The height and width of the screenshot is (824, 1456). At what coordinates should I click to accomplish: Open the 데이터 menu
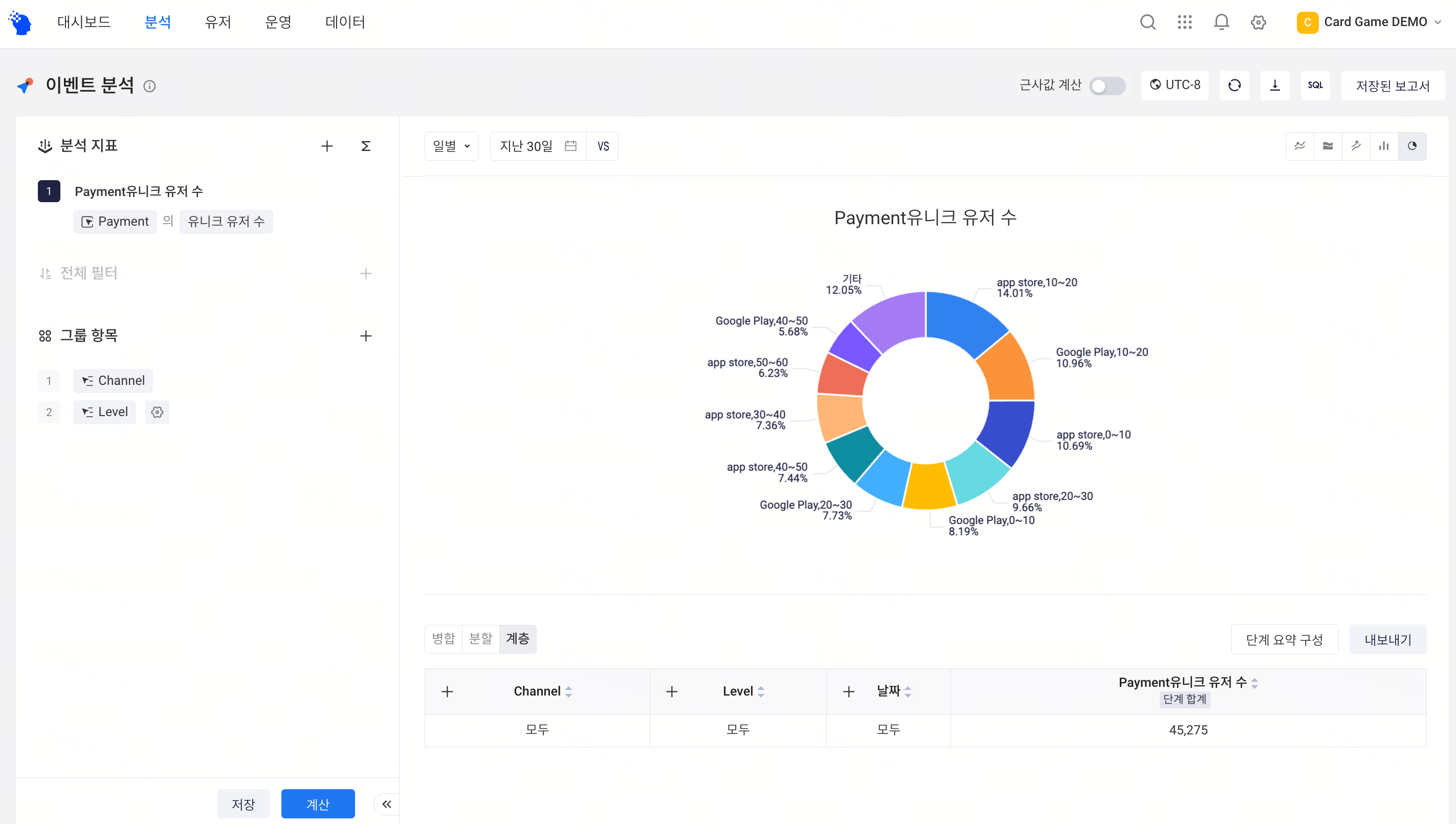[345, 22]
